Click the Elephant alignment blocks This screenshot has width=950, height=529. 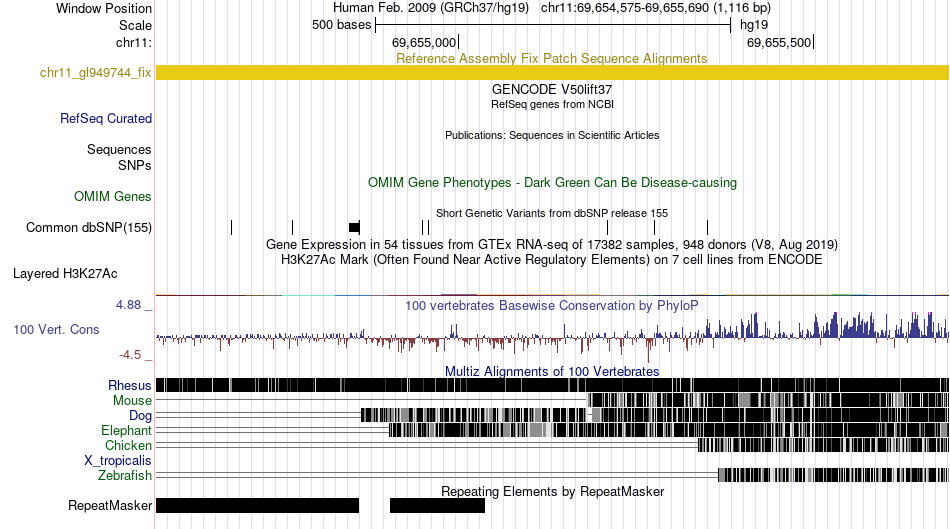[x=669, y=430]
